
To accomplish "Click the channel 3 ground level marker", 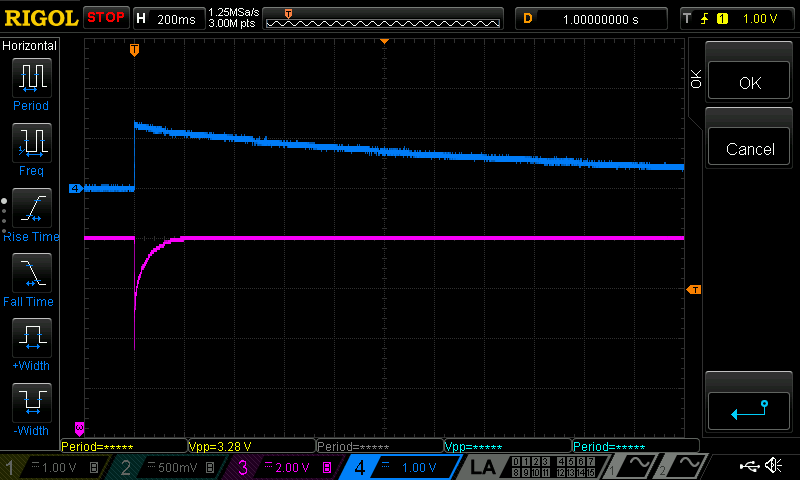I will click(x=79, y=427).
